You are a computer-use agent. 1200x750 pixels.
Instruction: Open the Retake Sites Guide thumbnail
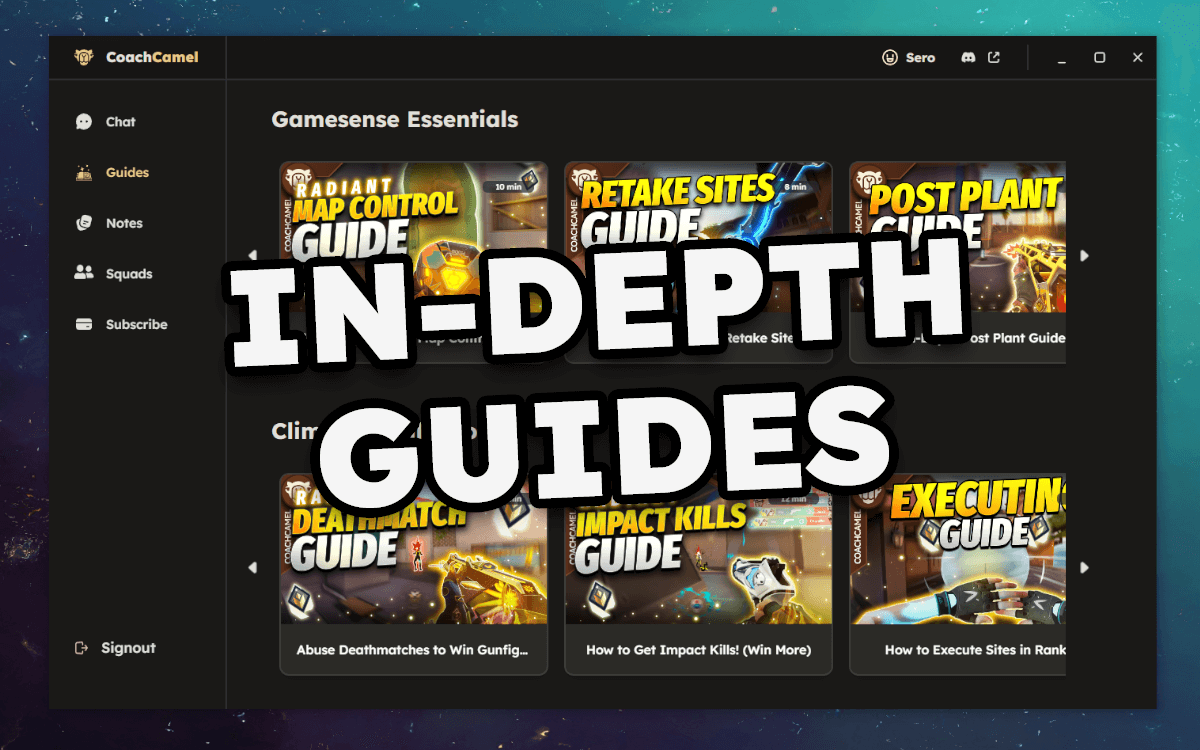[698, 237]
